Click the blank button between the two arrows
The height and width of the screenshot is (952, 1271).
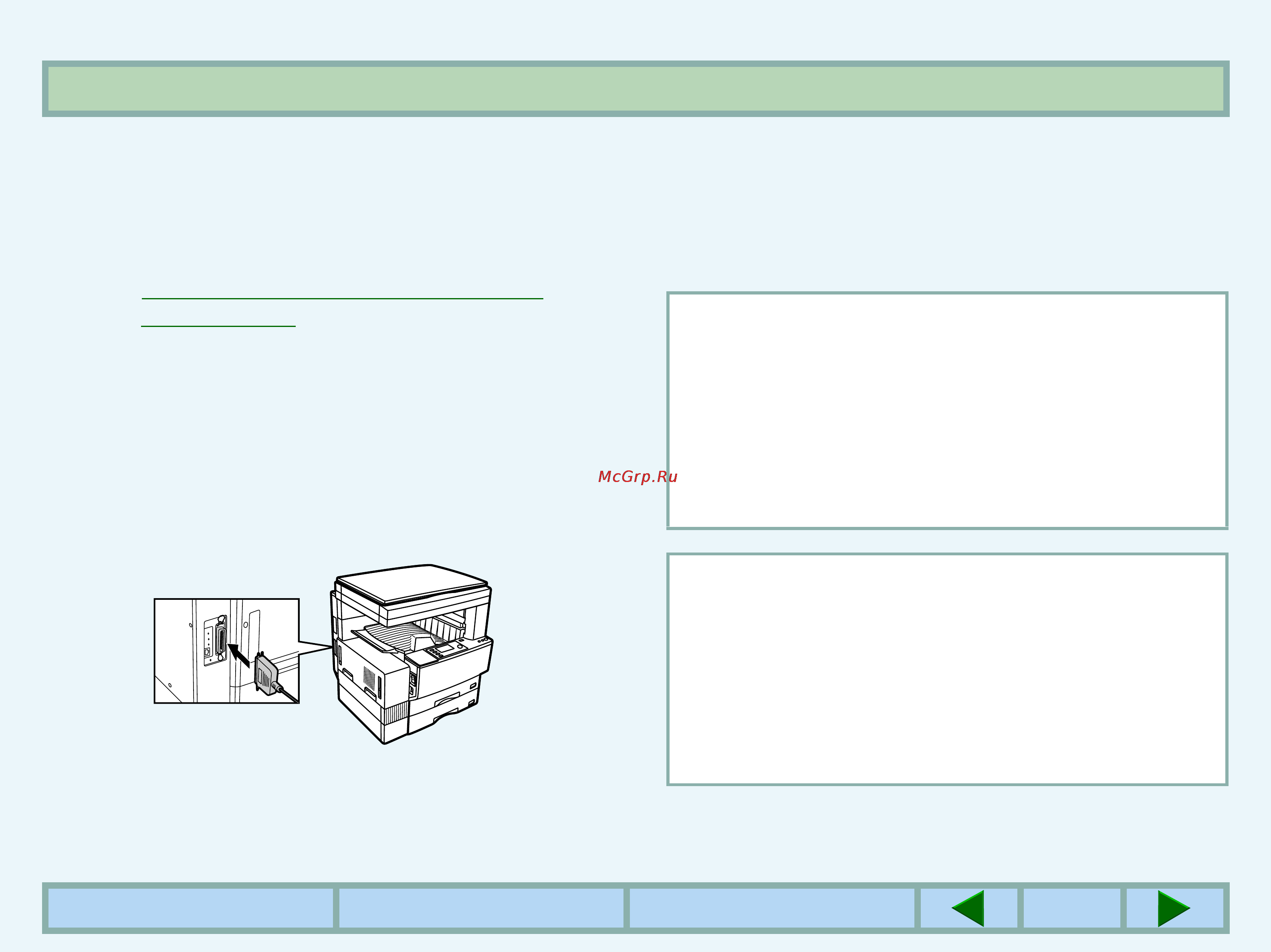1071,908
